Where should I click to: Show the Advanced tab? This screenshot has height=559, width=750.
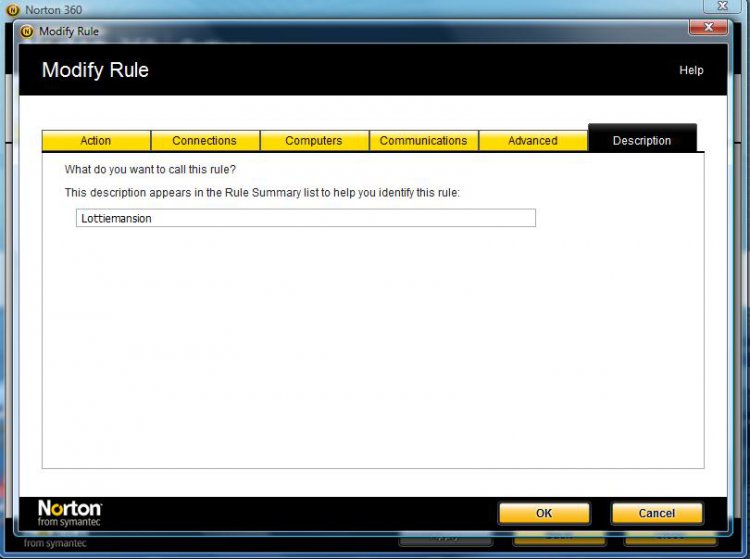532,141
